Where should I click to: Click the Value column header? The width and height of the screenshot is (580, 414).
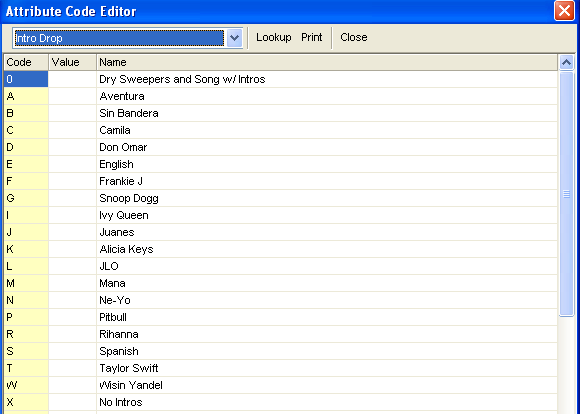72,62
